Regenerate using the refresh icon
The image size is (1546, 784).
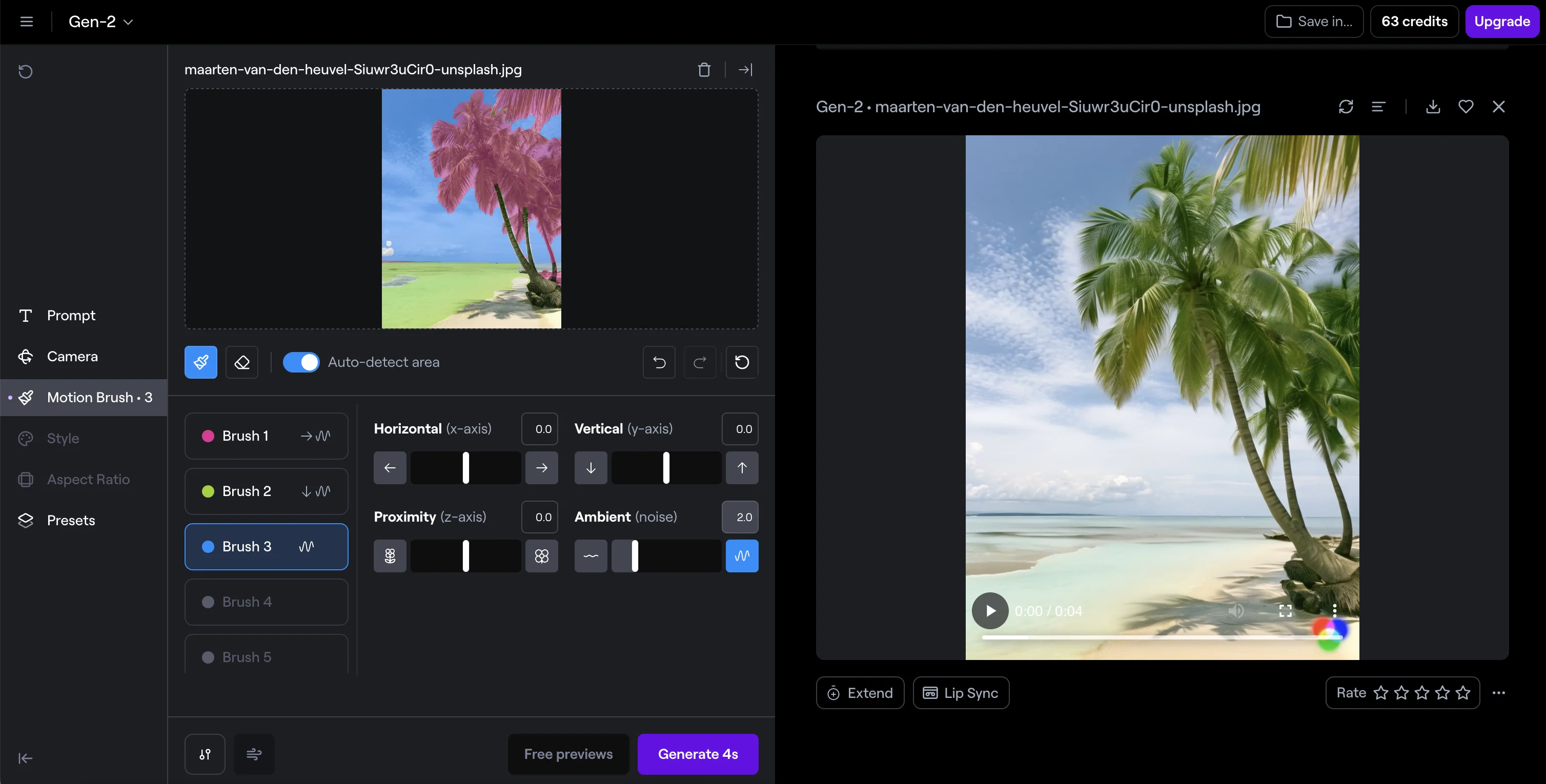coord(1346,107)
